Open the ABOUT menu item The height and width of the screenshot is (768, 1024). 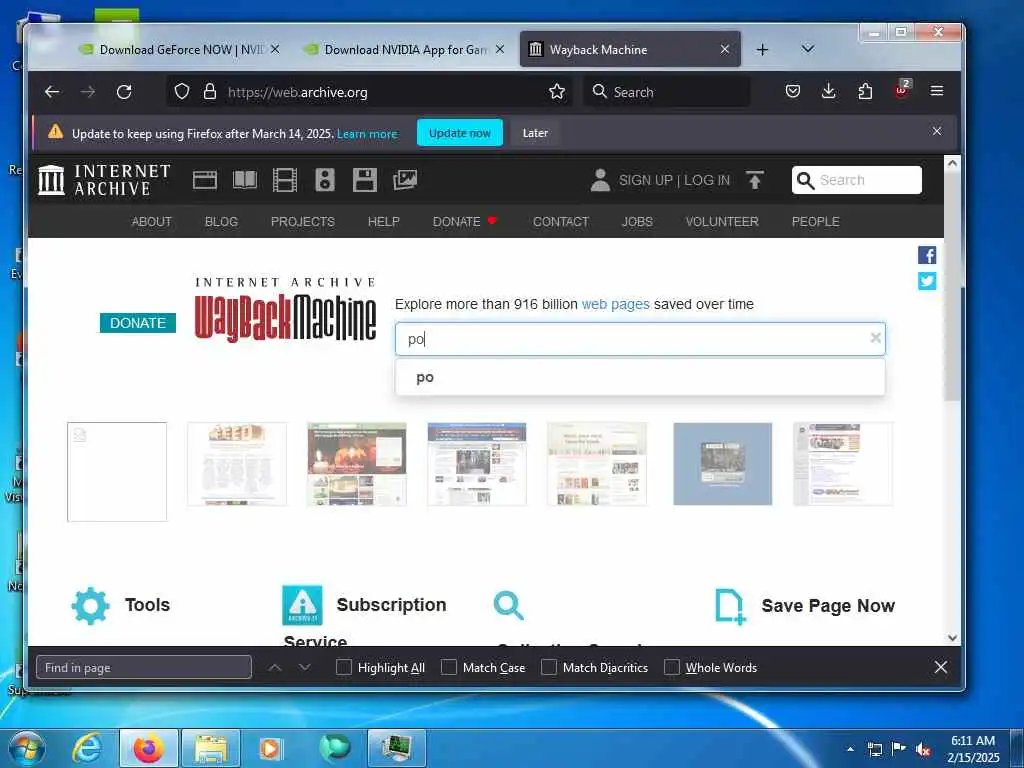pyautogui.click(x=152, y=221)
